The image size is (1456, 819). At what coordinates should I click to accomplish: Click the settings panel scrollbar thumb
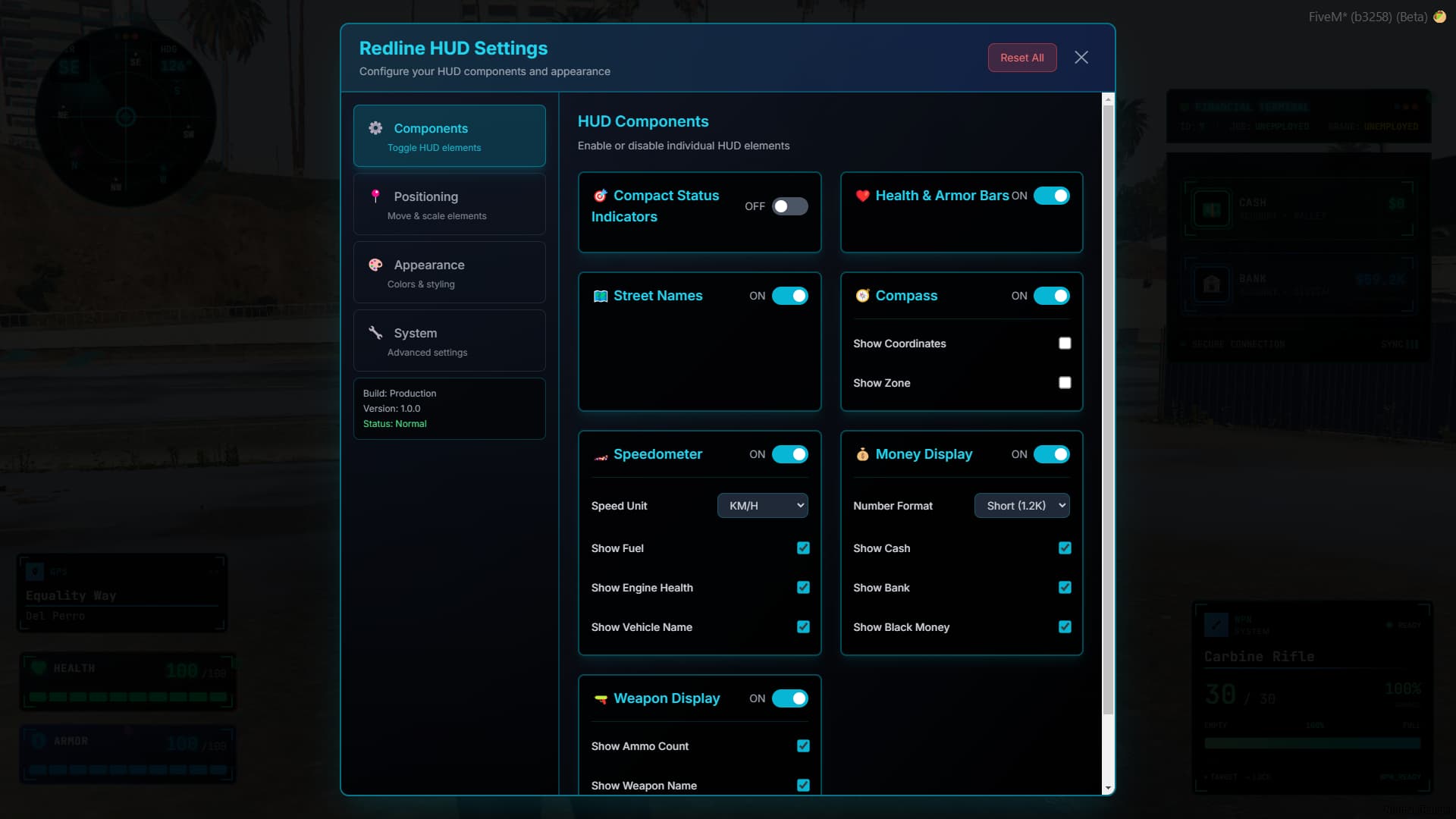[x=1108, y=409]
